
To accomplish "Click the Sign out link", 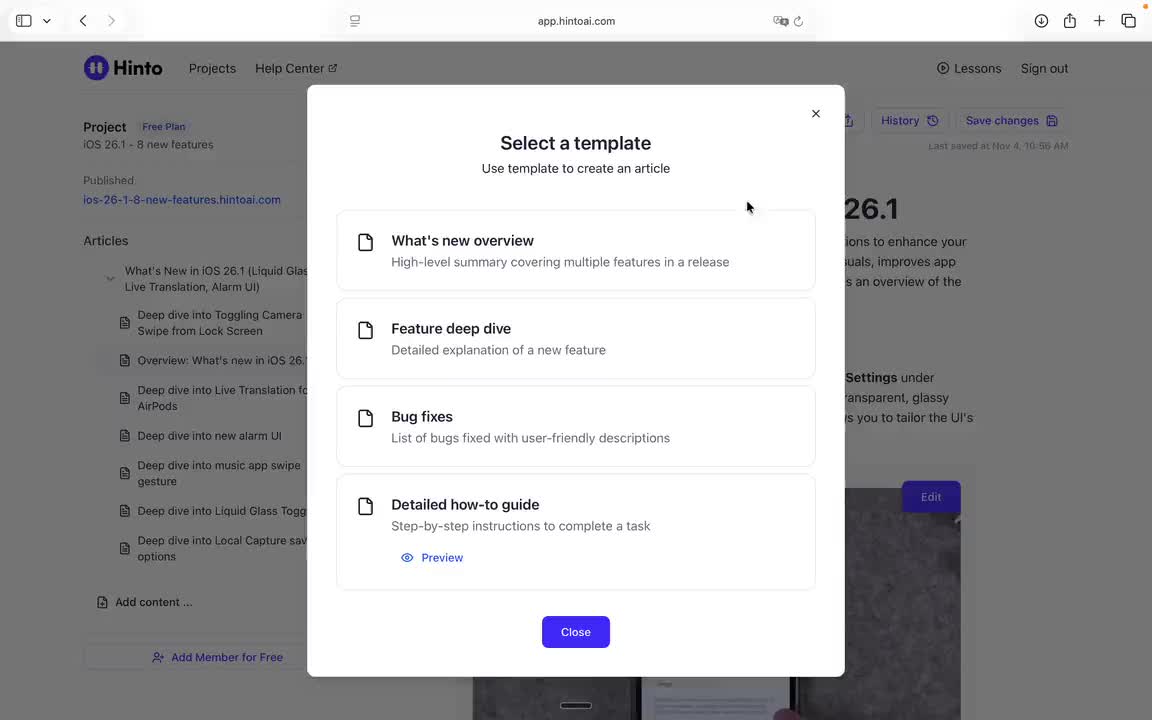I will tap(1044, 68).
